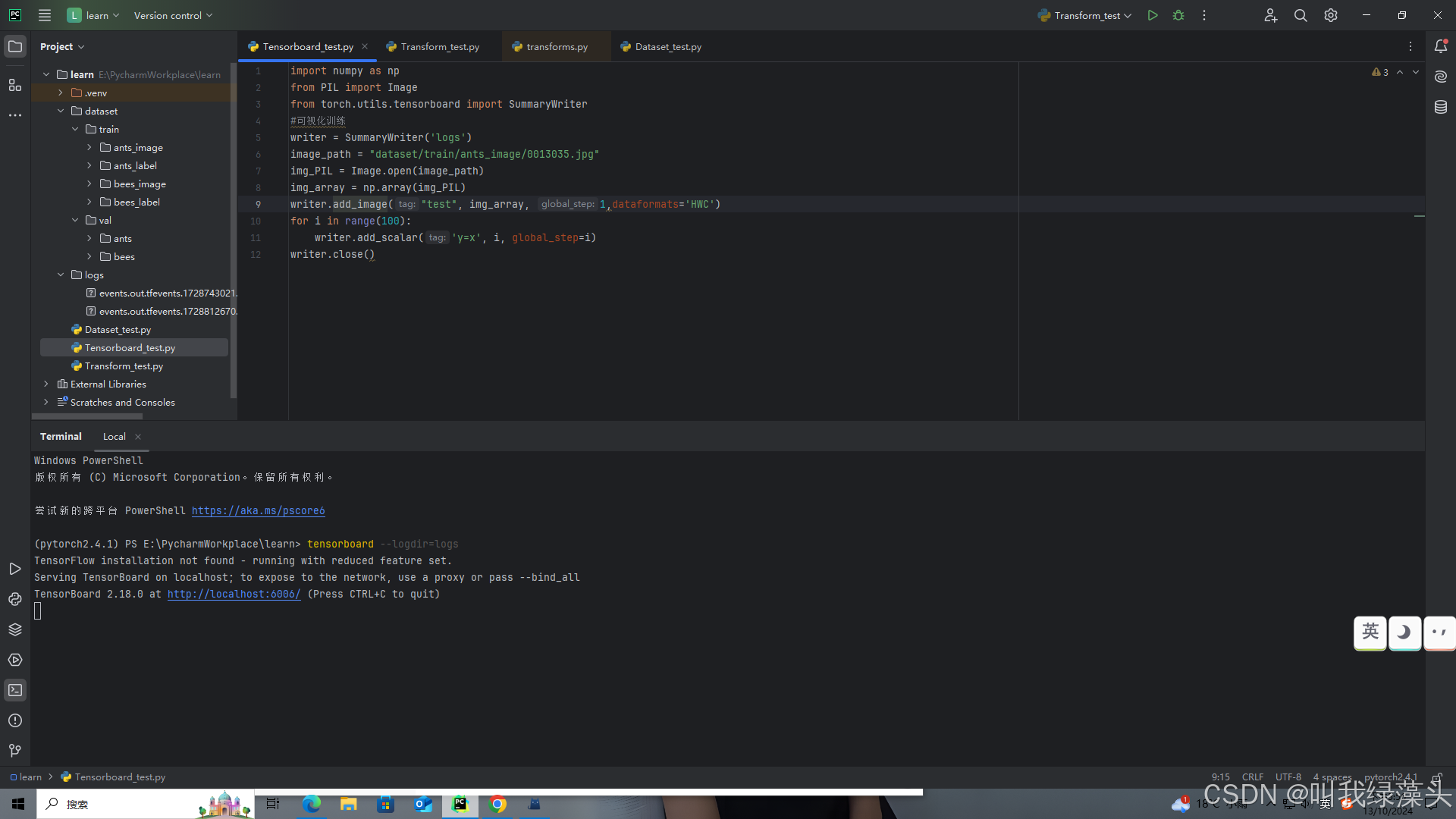Open the Python Console tool window

click(15, 599)
